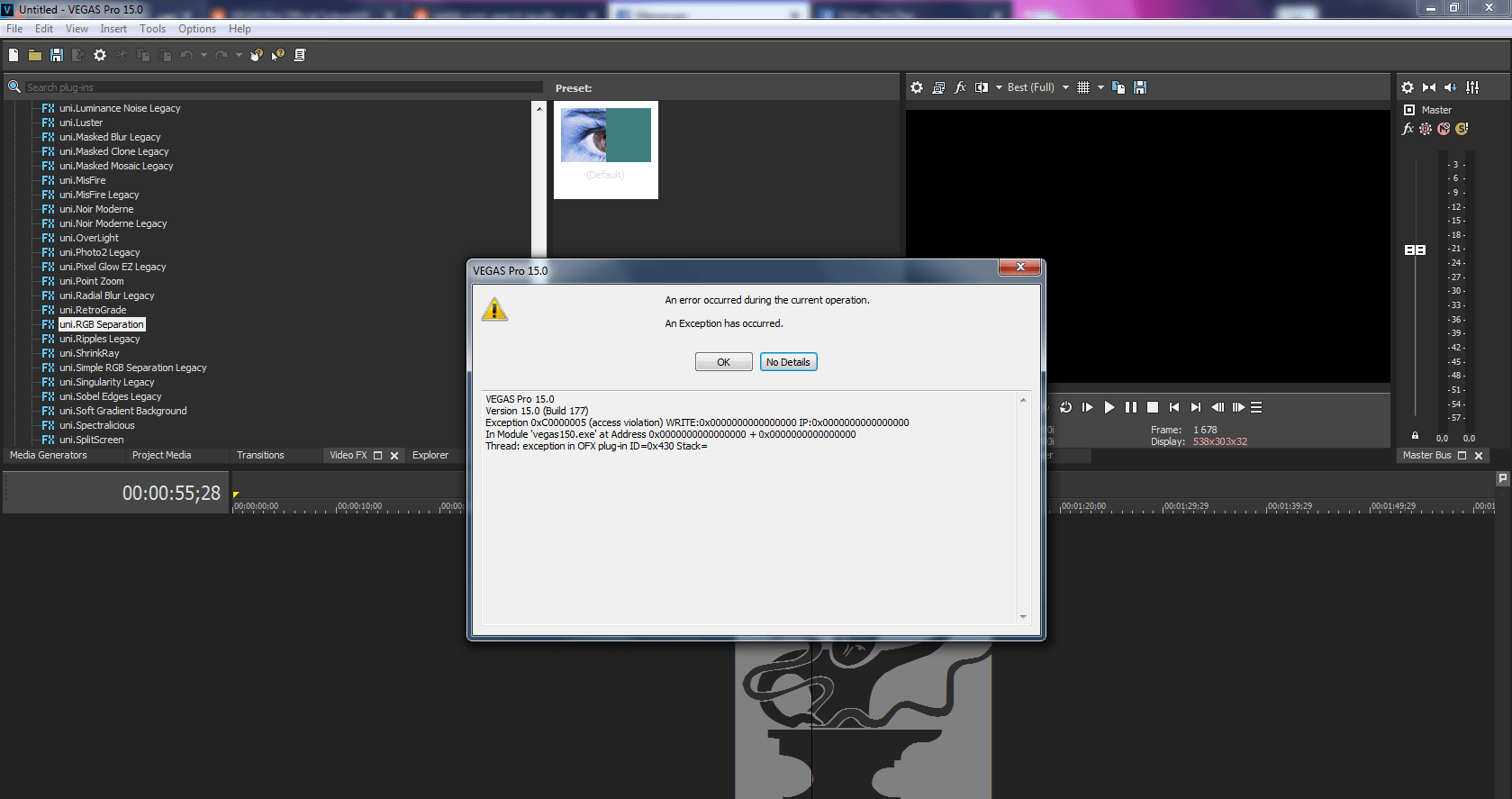Go to start of project

point(1174,407)
